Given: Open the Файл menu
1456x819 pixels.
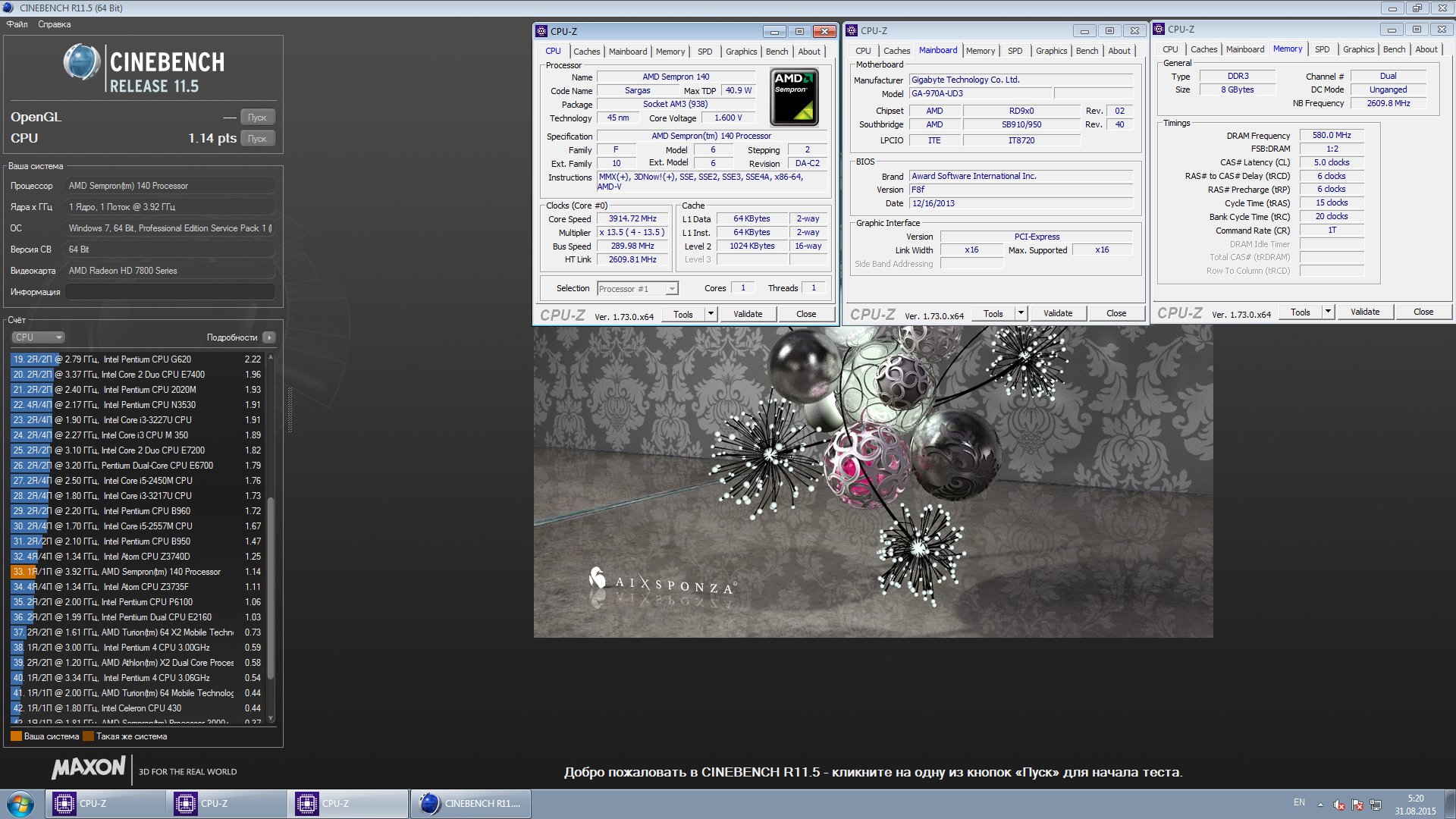Looking at the screenshot, I should [17, 24].
